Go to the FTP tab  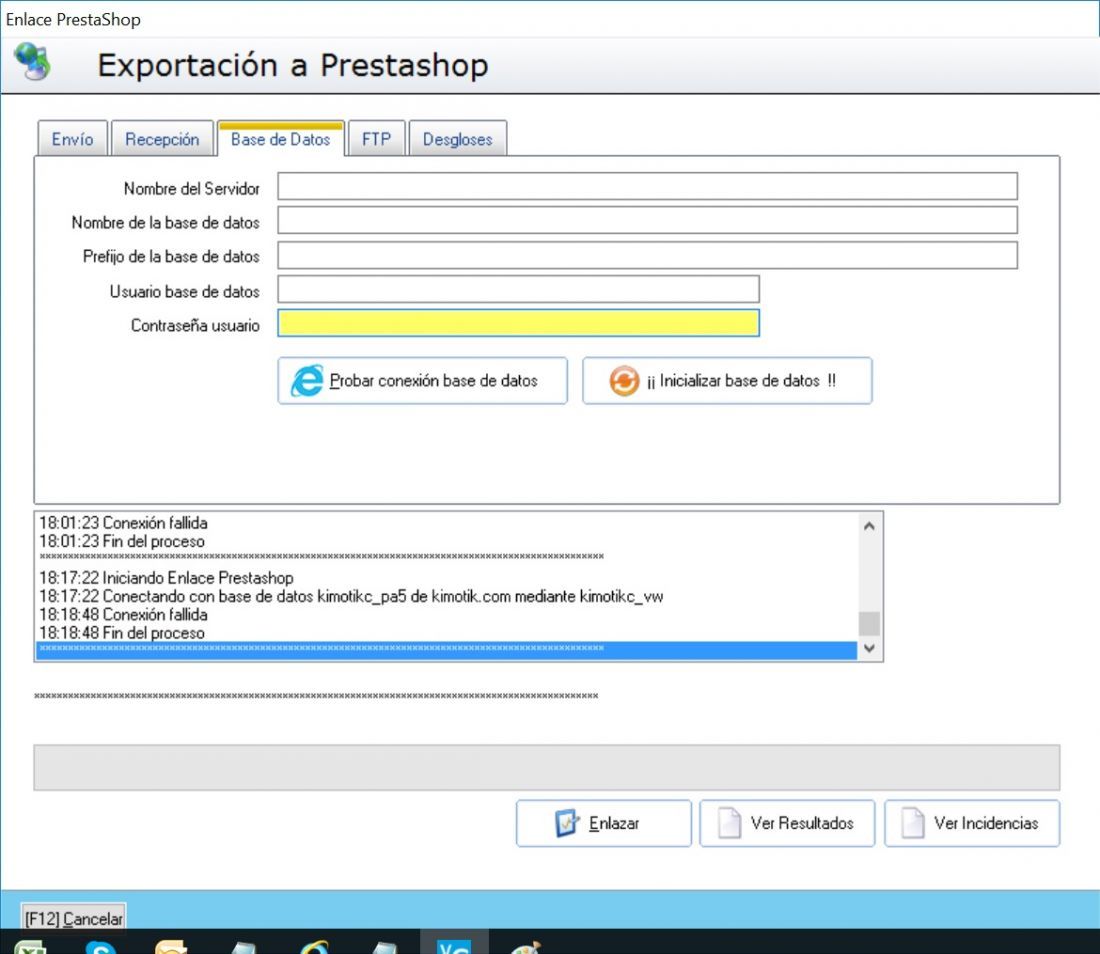(x=377, y=139)
